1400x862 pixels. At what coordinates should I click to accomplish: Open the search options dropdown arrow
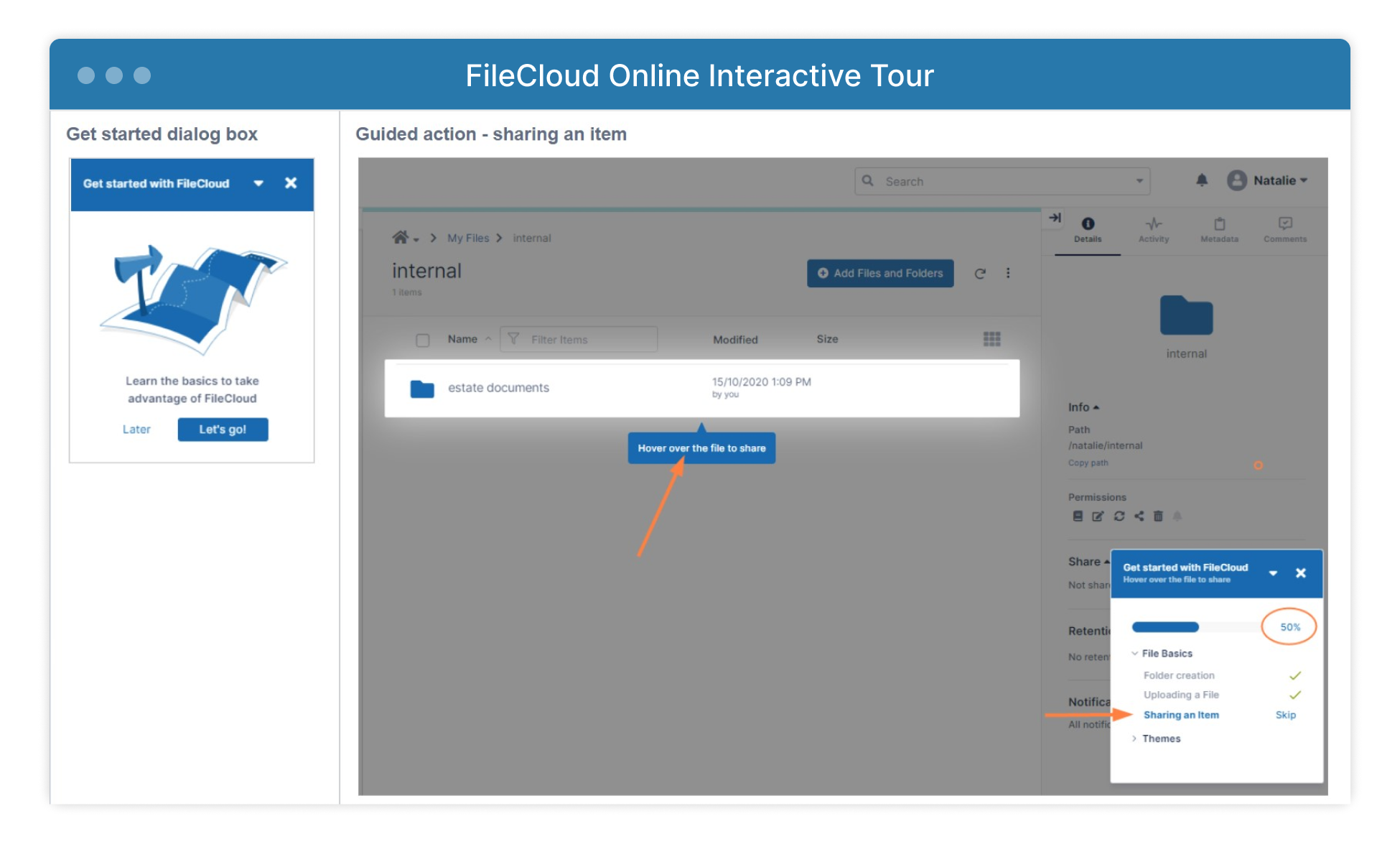(1139, 182)
